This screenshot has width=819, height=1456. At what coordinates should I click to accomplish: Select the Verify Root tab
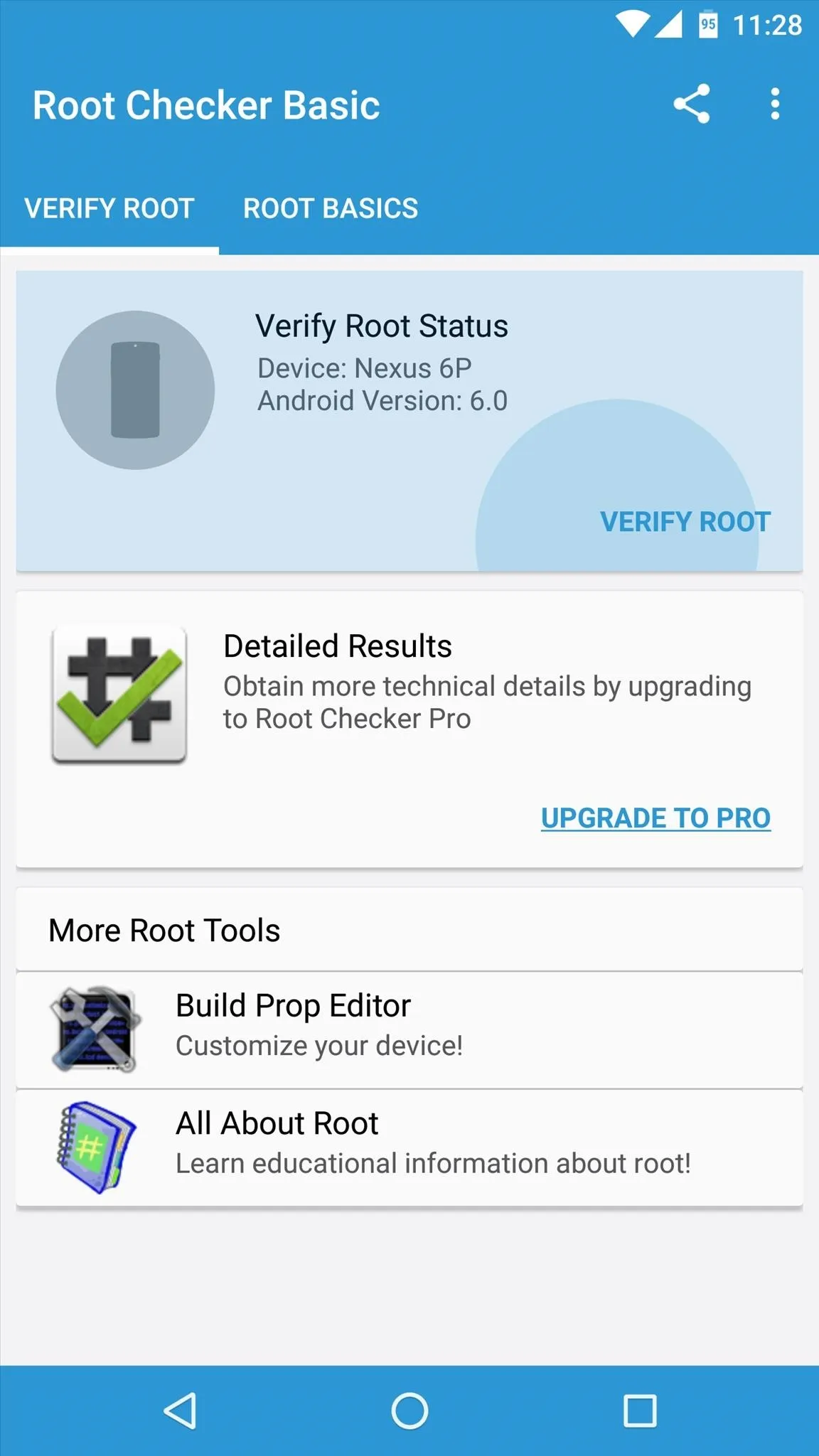coord(109,209)
